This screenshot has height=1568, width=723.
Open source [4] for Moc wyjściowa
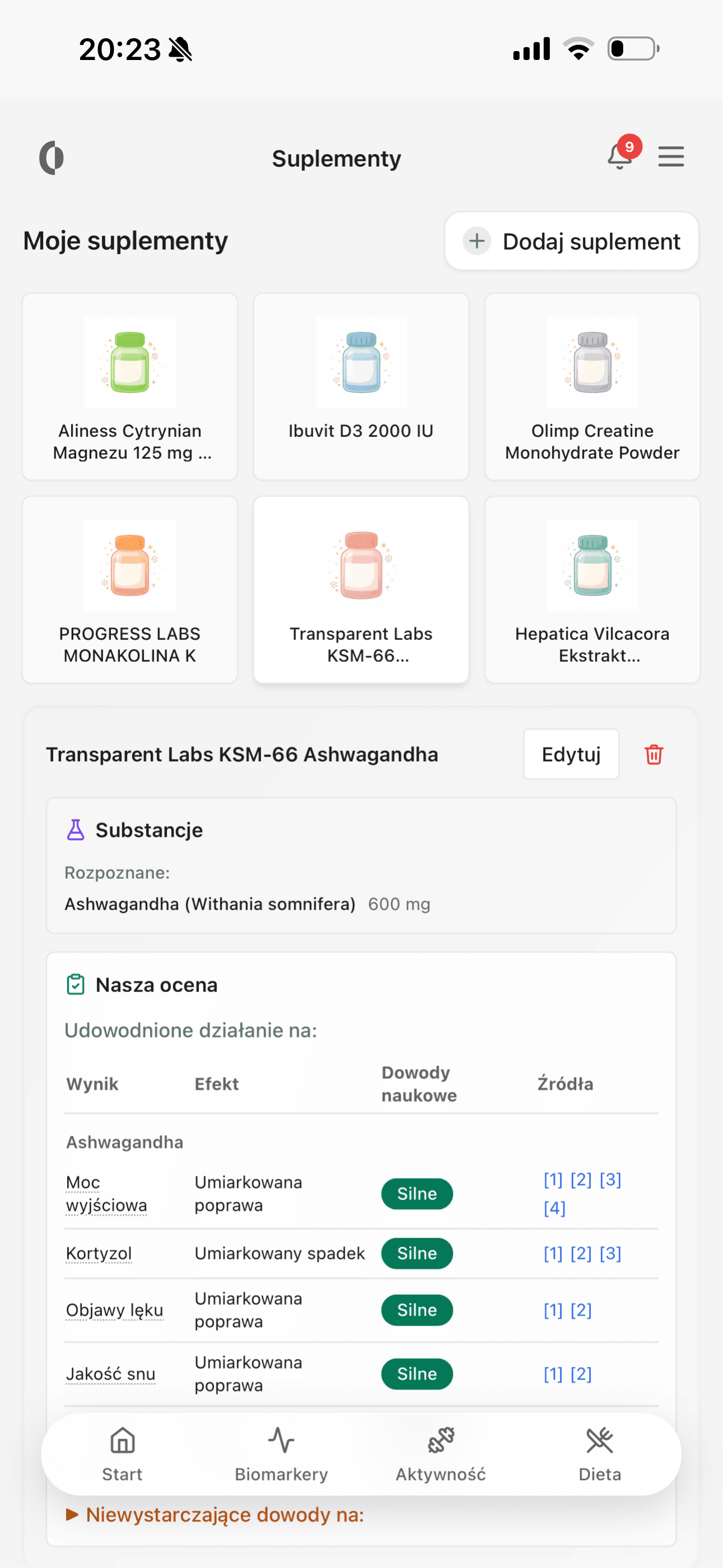coord(554,1209)
